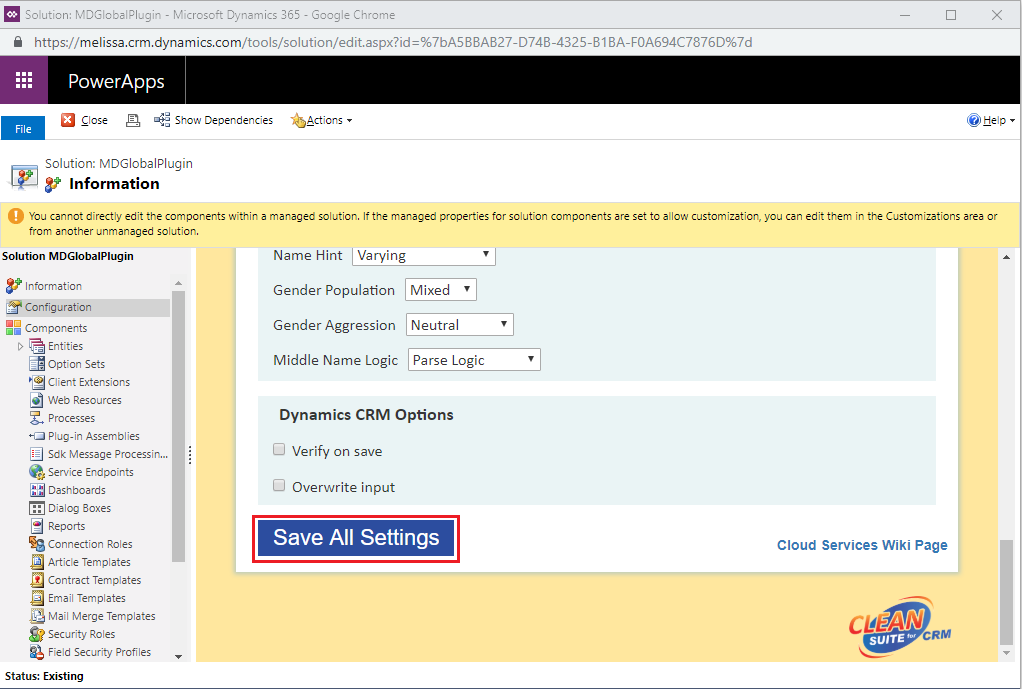Image resolution: width=1022 pixels, height=689 pixels.
Task: Click the Service Endpoints icon
Action: (37, 472)
